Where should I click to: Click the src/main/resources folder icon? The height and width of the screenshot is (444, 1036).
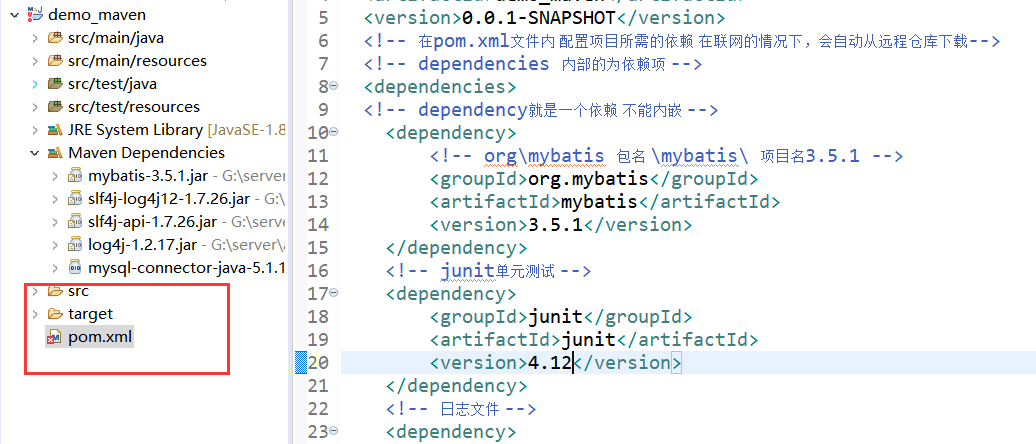(56, 61)
